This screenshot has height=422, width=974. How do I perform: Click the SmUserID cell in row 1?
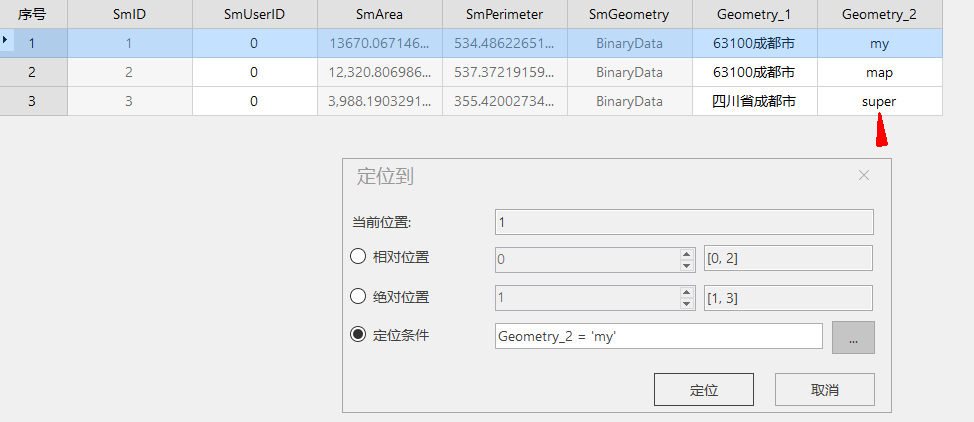(x=255, y=44)
